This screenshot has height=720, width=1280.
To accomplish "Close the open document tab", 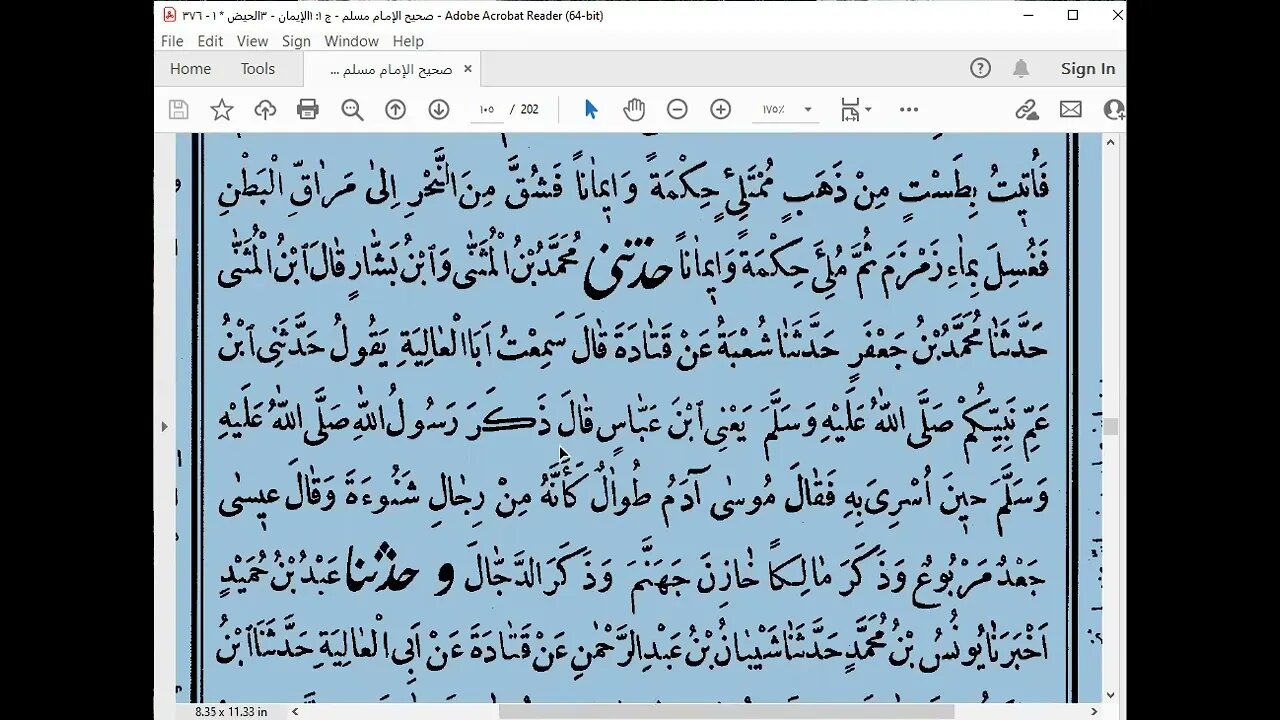I will pos(467,69).
